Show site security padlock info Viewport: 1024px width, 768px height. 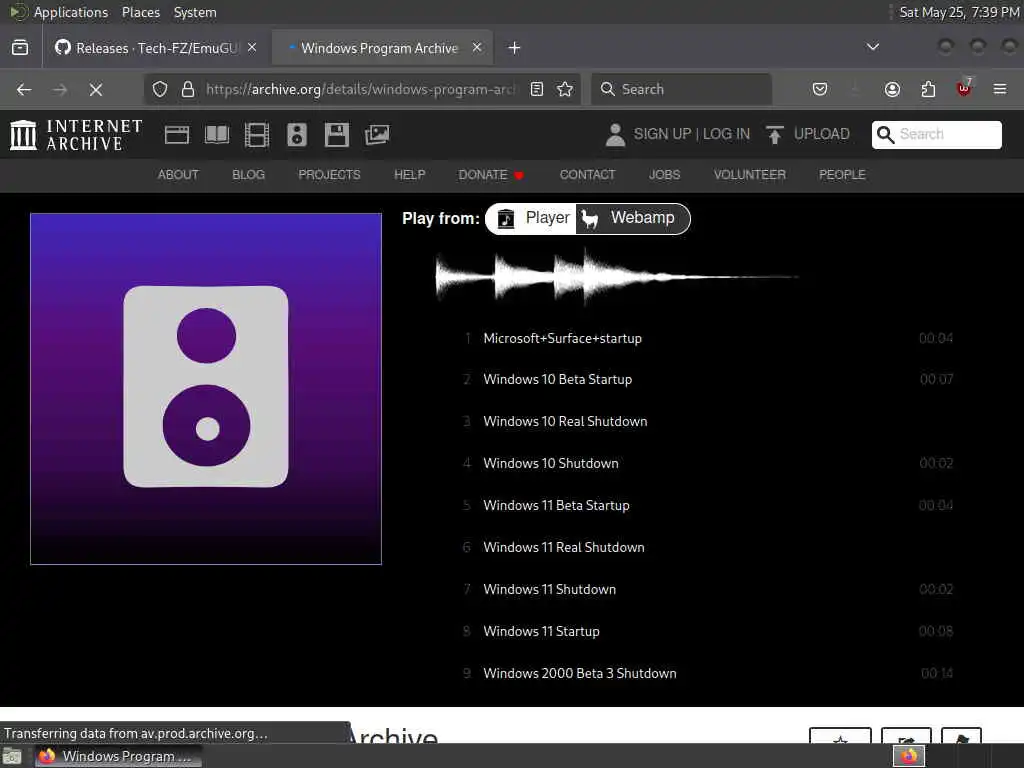point(188,89)
